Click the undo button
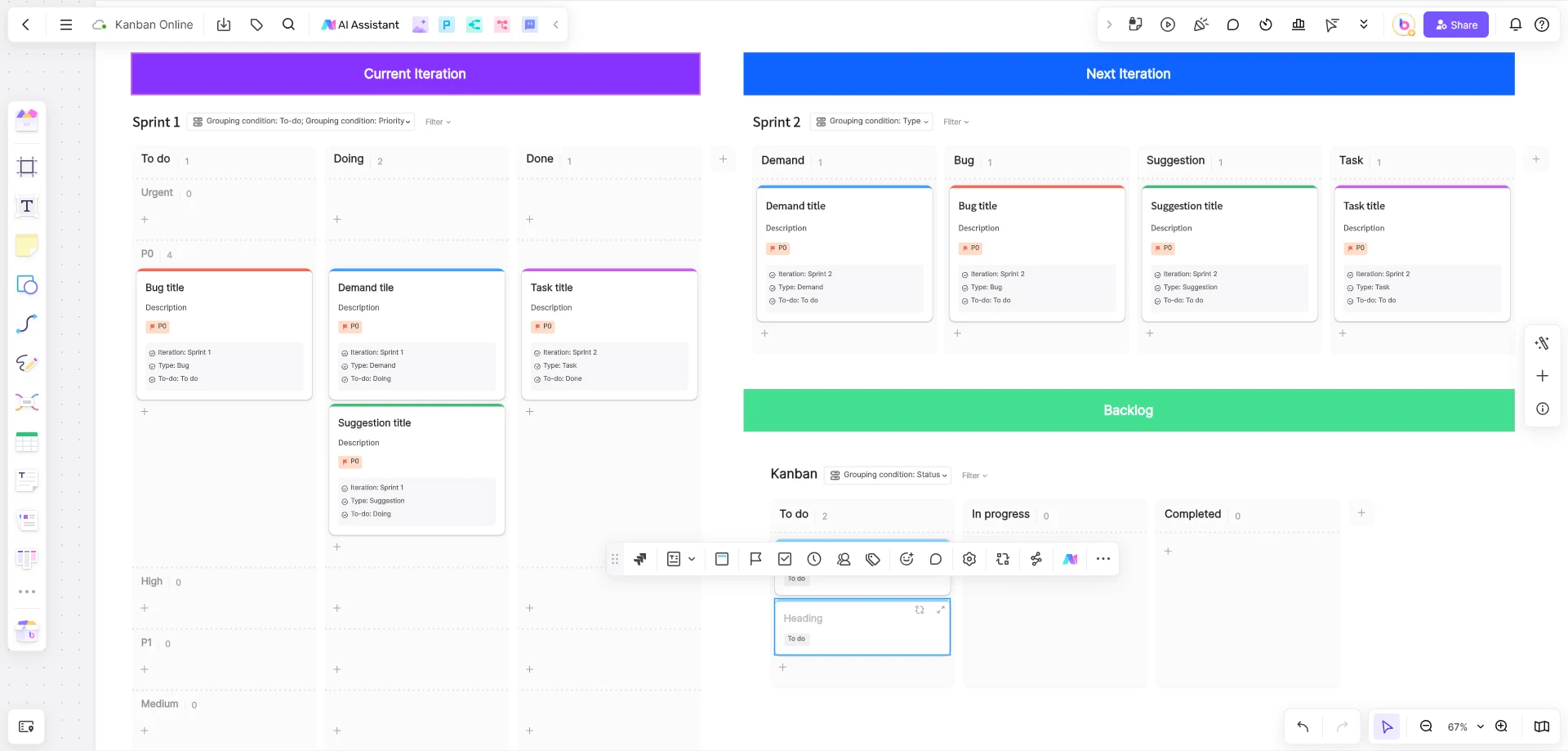This screenshot has height=751, width=1568. 1303,726
